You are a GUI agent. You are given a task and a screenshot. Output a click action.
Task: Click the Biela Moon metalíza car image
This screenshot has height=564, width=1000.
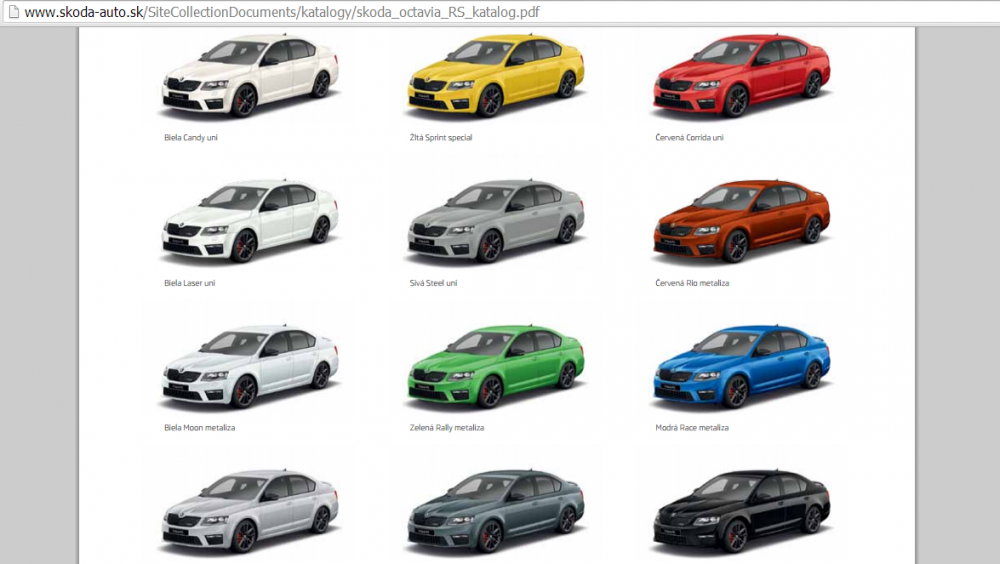pyautogui.click(x=250, y=366)
